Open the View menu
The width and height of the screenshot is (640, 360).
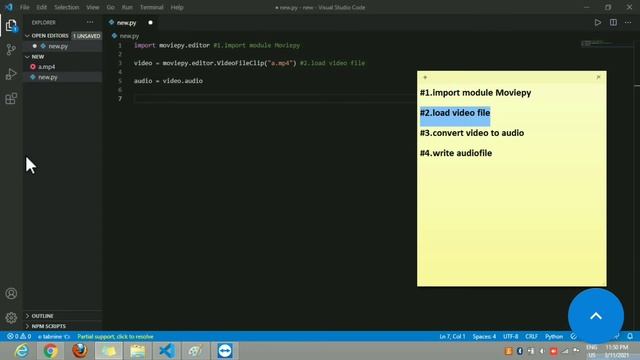point(93,7)
